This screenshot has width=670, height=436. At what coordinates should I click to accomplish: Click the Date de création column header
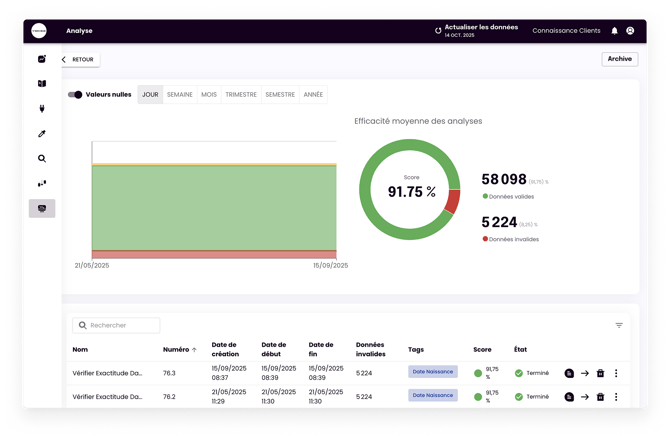[225, 349]
